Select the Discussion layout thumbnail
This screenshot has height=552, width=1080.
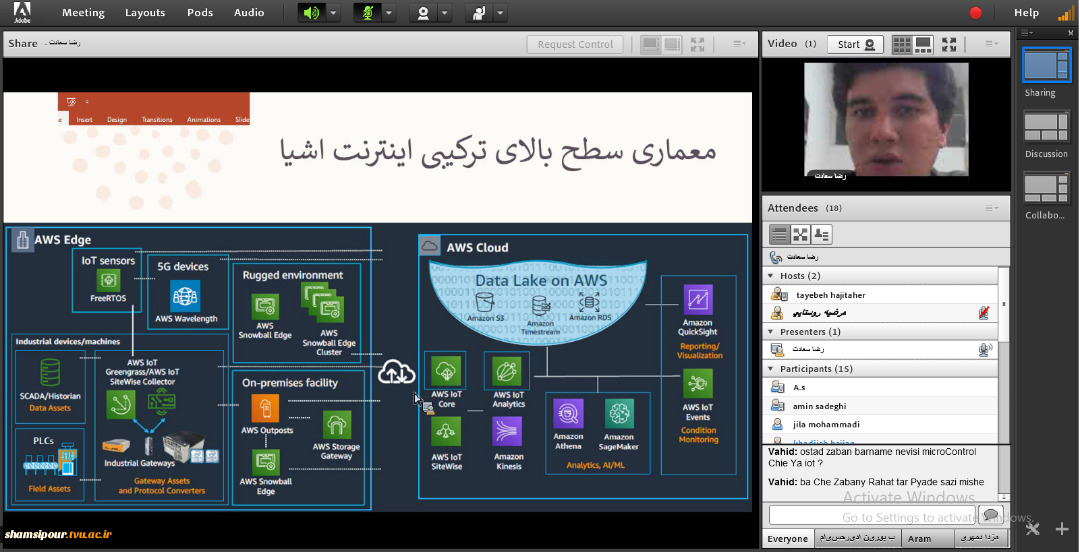point(1046,128)
